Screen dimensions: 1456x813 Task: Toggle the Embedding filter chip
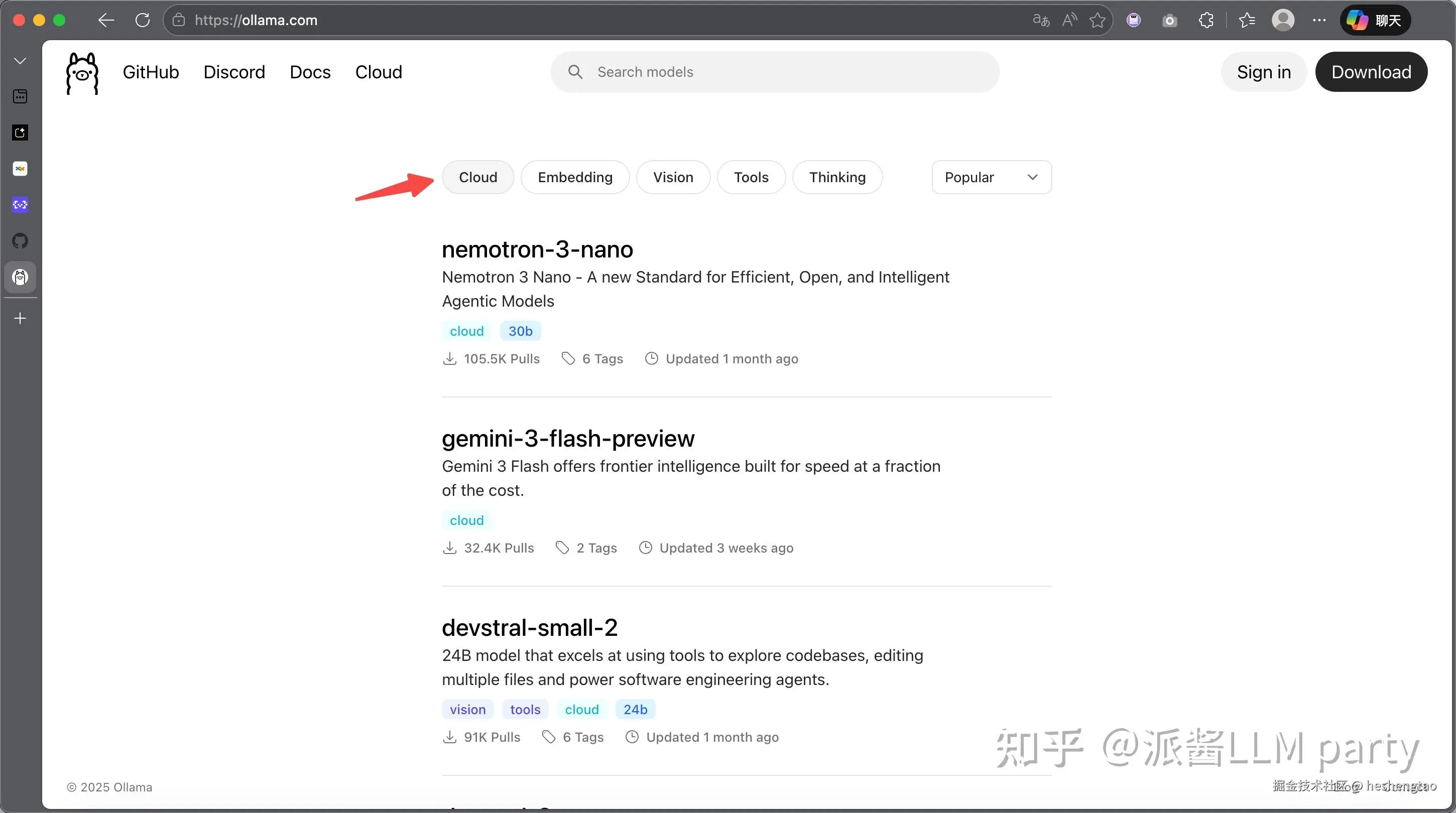pyautogui.click(x=575, y=177)
